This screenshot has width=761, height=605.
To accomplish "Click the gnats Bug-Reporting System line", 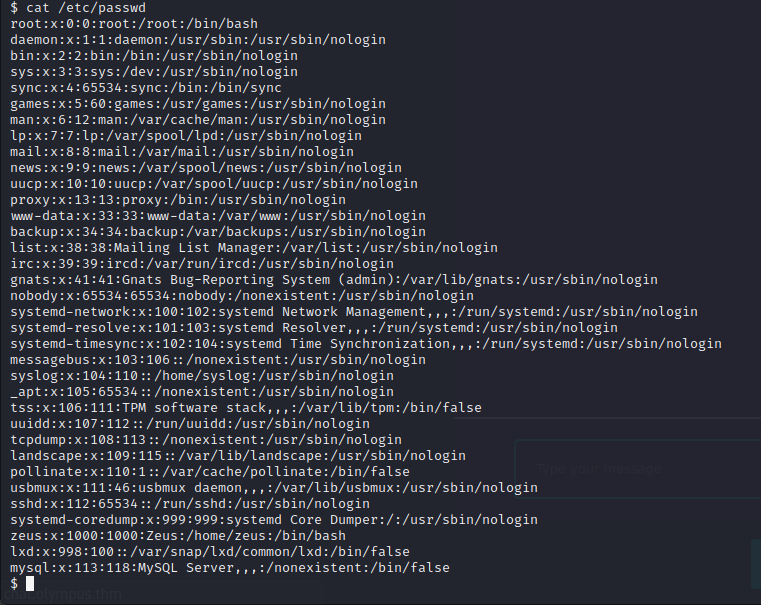I will (334, 279).
